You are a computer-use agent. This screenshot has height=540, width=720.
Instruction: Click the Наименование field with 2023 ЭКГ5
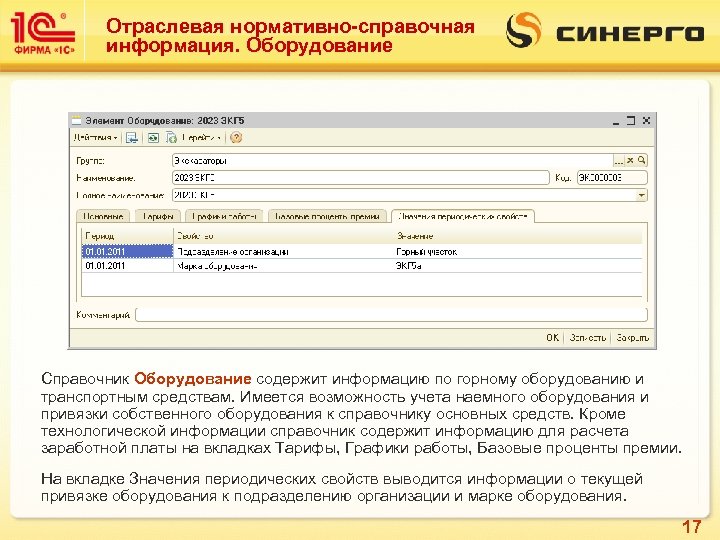coord(360,178)
